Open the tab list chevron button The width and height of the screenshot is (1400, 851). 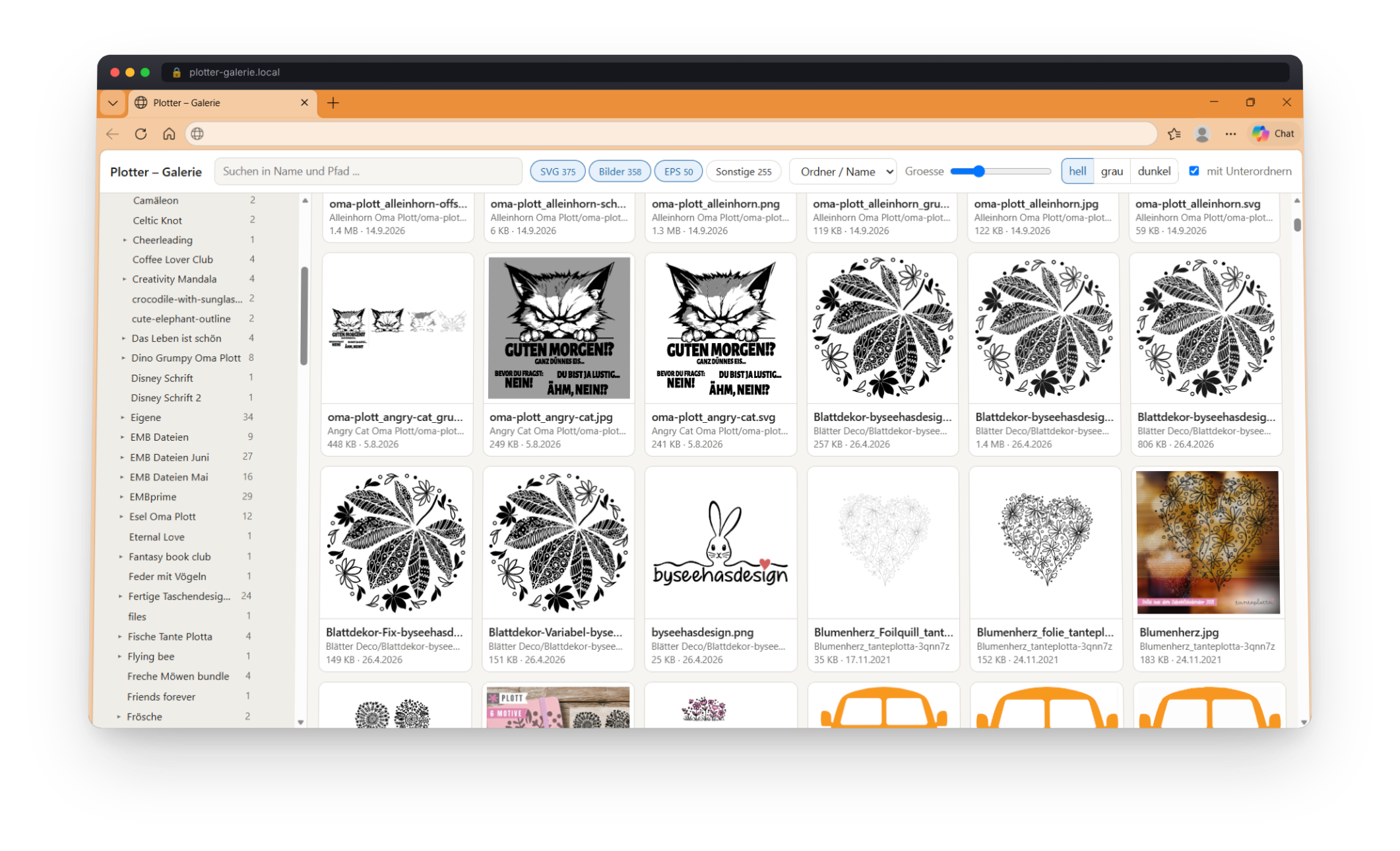[113, 103]
